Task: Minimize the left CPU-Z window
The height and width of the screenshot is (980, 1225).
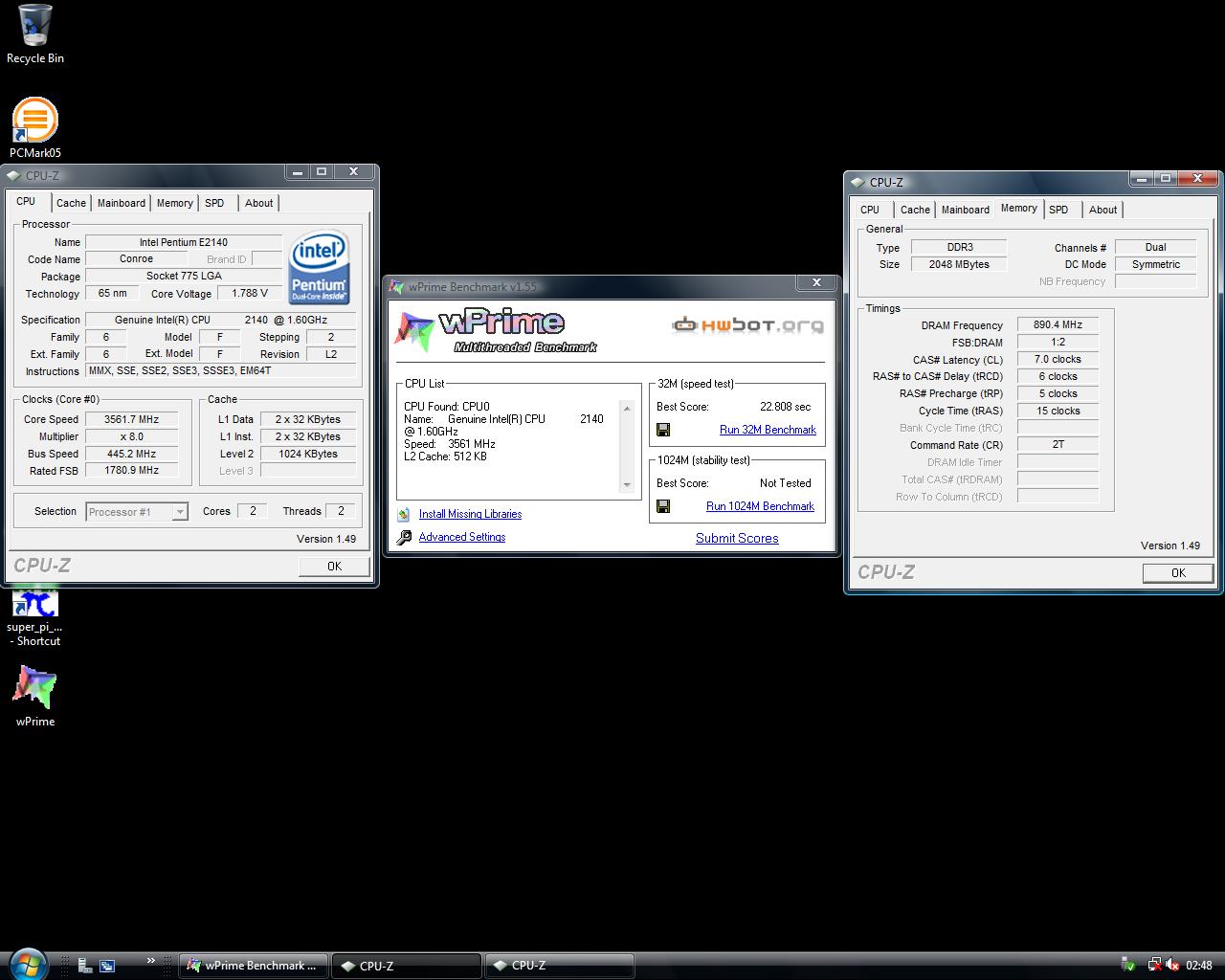Action: (x=298, y=171)
